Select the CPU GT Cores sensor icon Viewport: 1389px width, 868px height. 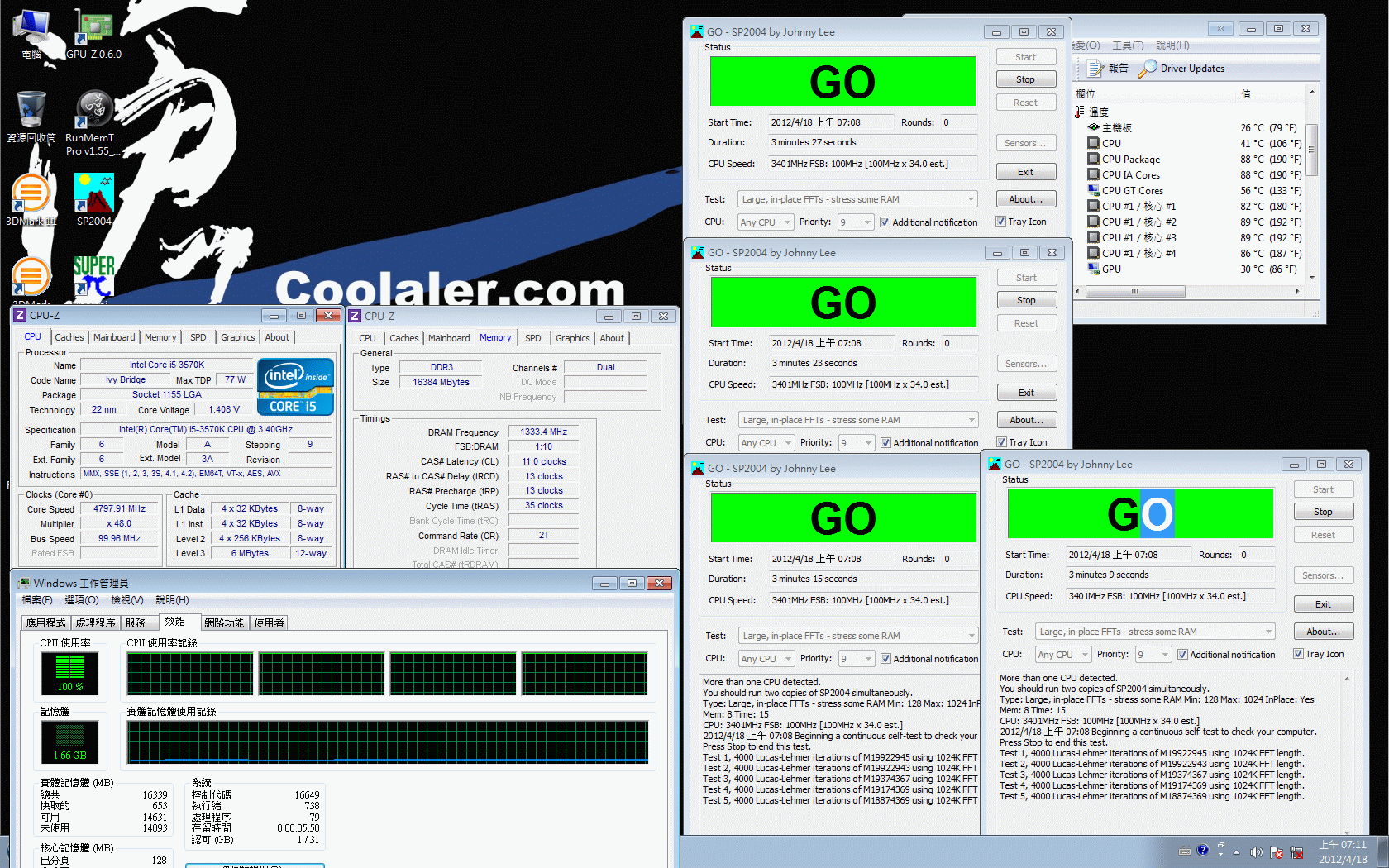pos(1094,191)
